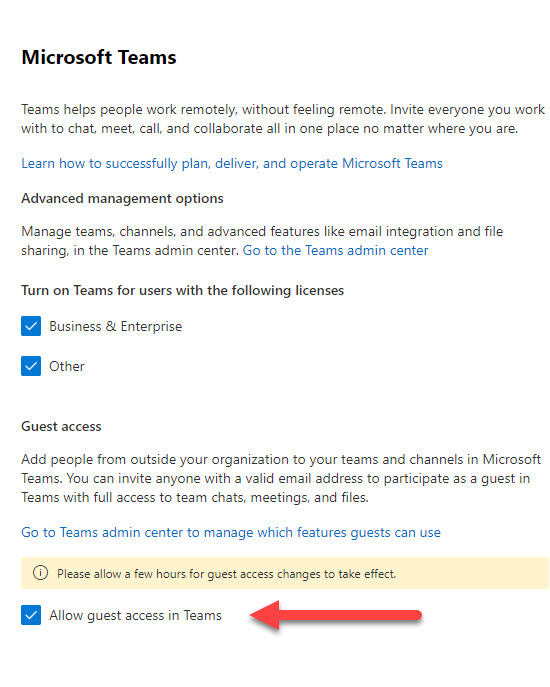Uncheck the Business & Enterprise checkbox
Viewport: 550px width, 687px height.
[31, 326]
